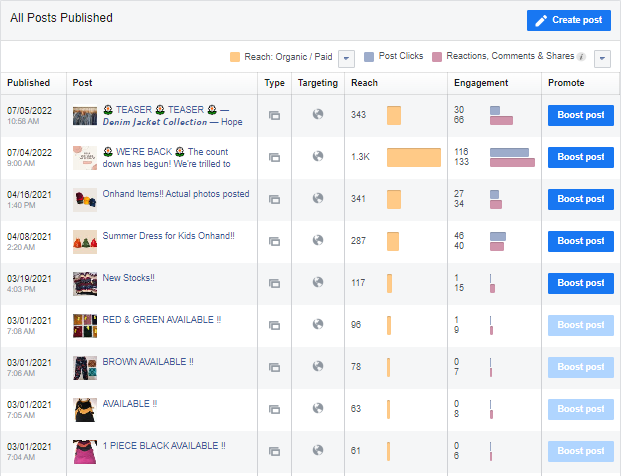621x476 pixels.
Task: Click the photo type icon for Onhand Items post
Action: [274, 199]
